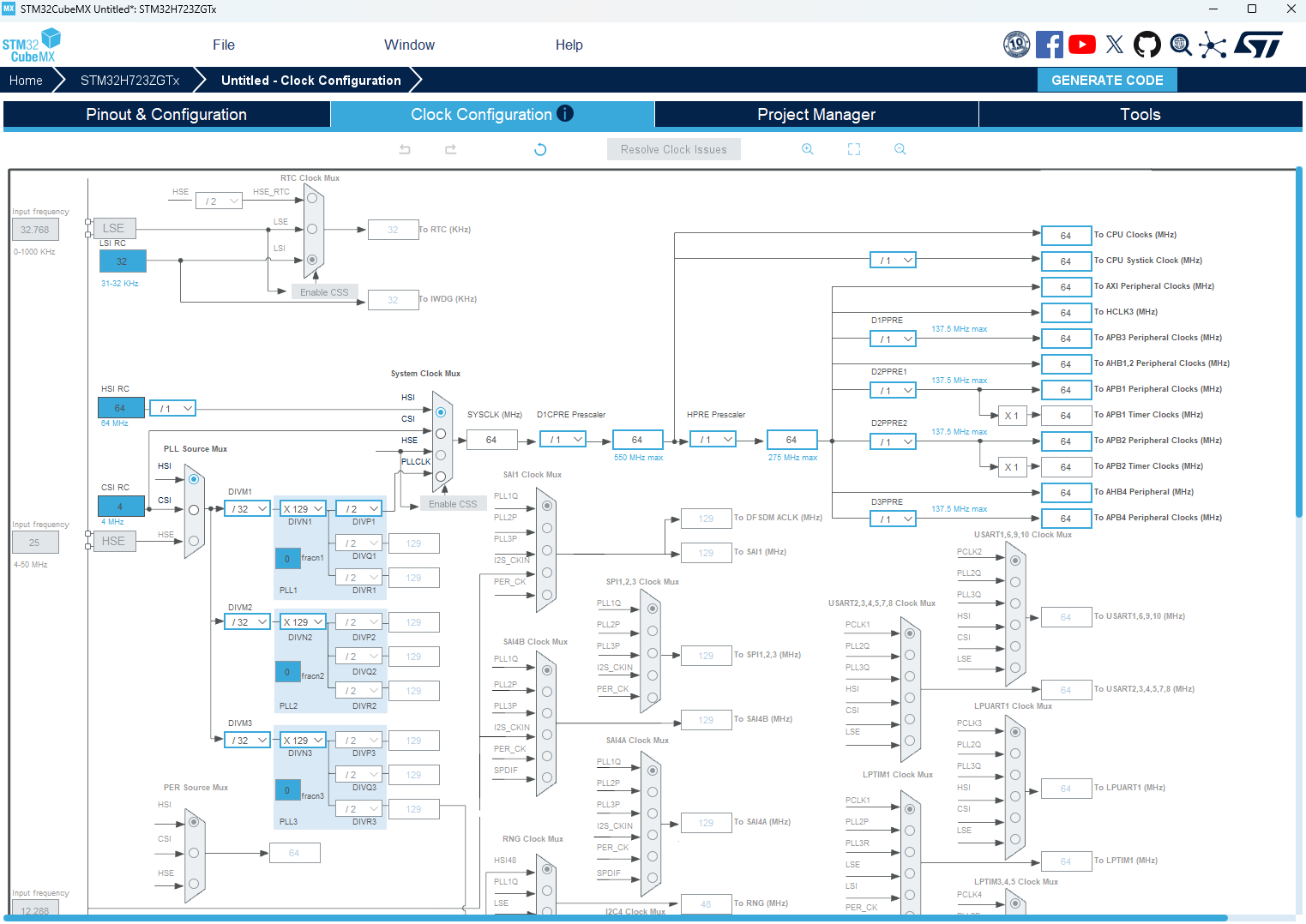Screen dimensions: 1306x924
Task: Open the YouTube icon link
Action: (1082, 45)
